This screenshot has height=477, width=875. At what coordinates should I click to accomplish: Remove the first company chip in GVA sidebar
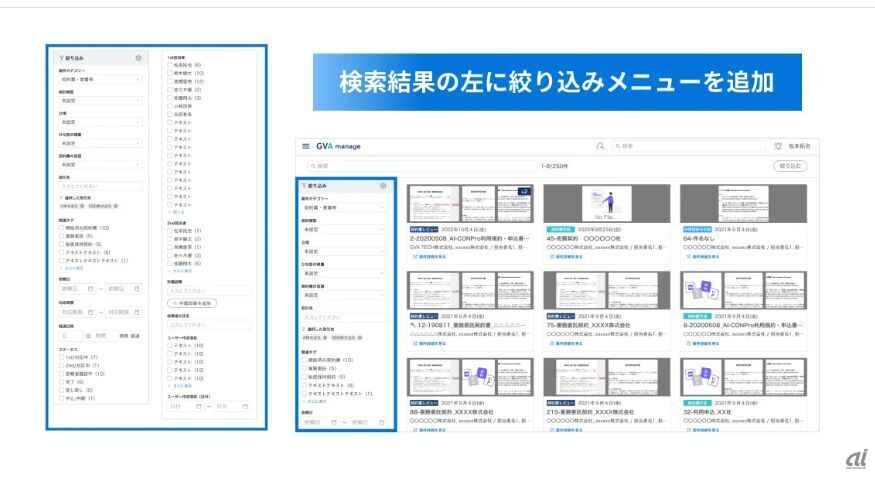pos(325,338)
